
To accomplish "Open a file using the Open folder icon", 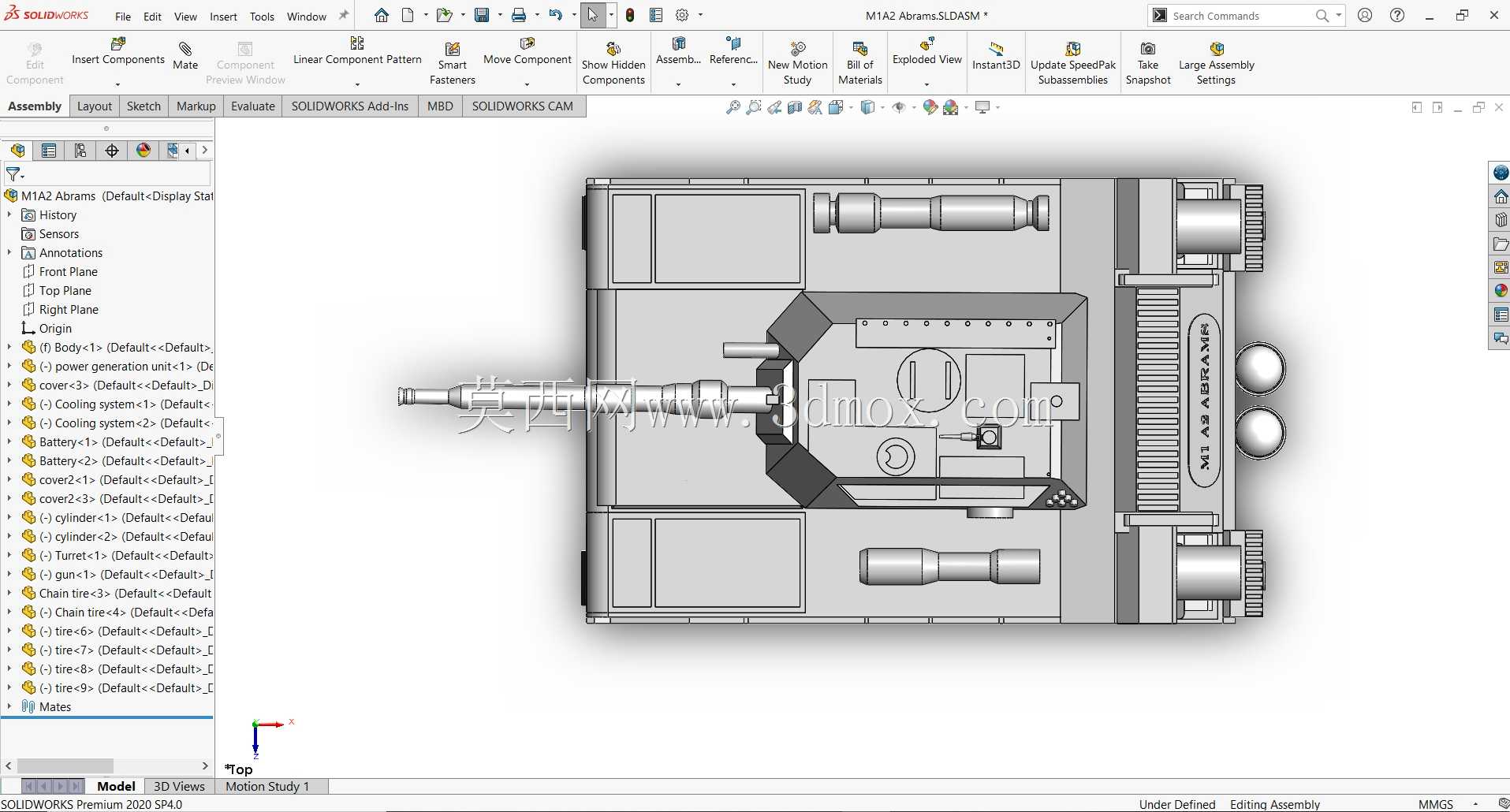I will 444,15.
